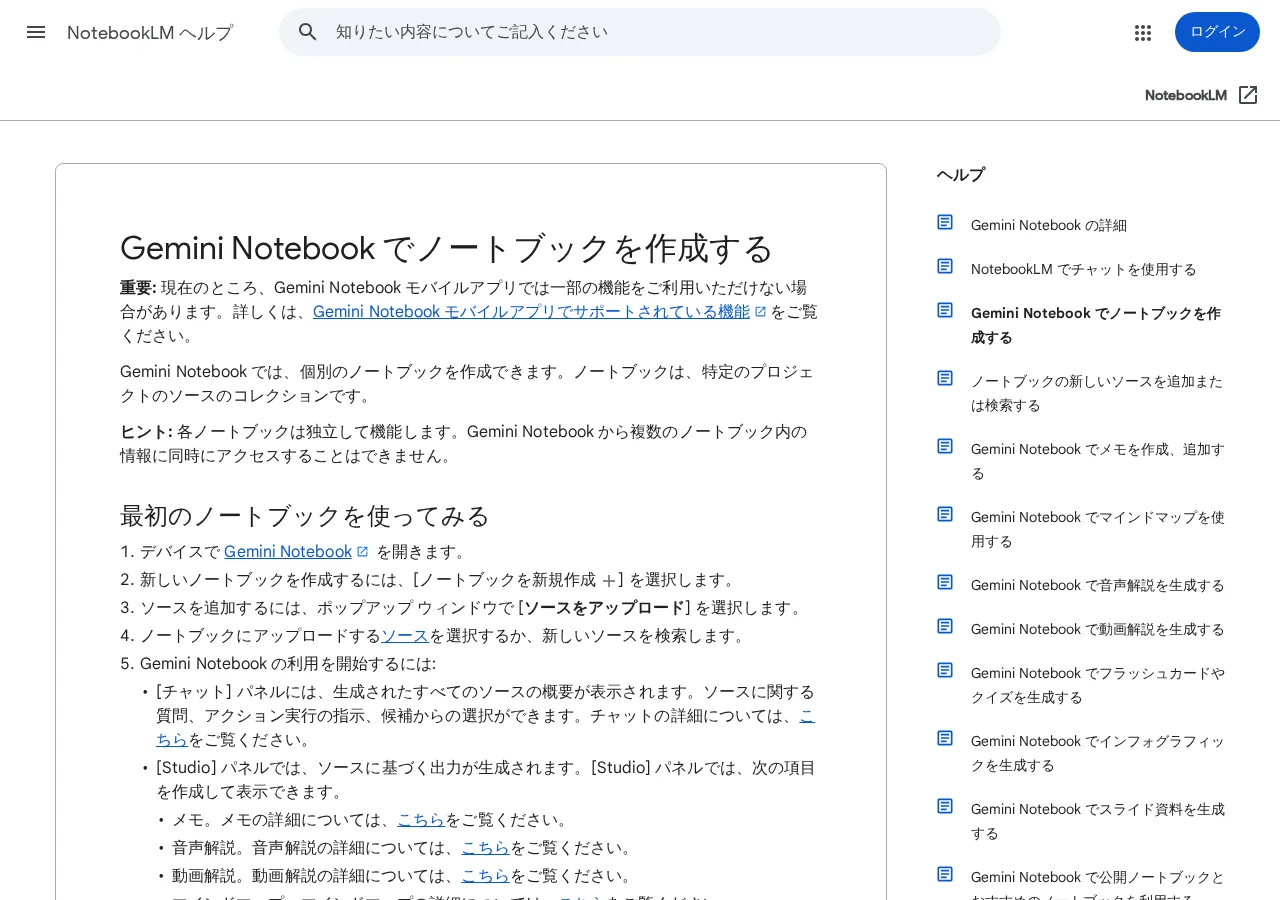
Task: Go to インフォグラフィックを生成する article
Action: tap(1098, 753)
